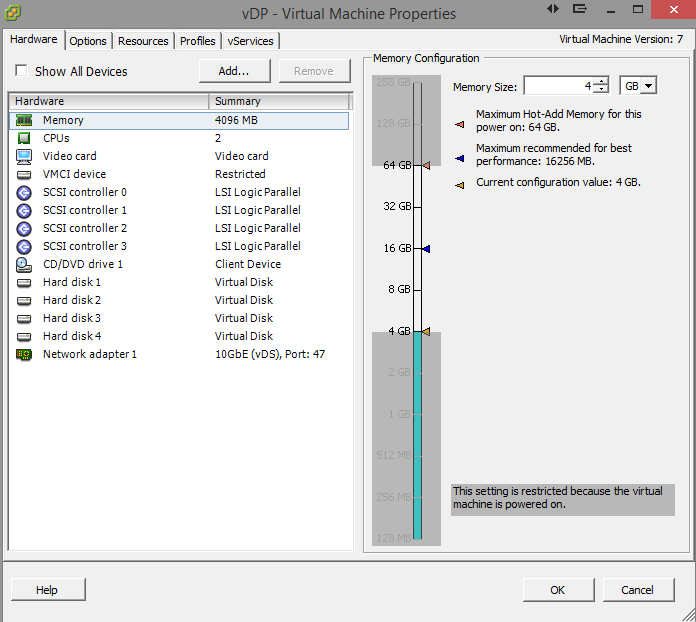Click the Memory chip icon in hardware list
The width and height of the screenshot is (696, 622).
tap(24, 120)
